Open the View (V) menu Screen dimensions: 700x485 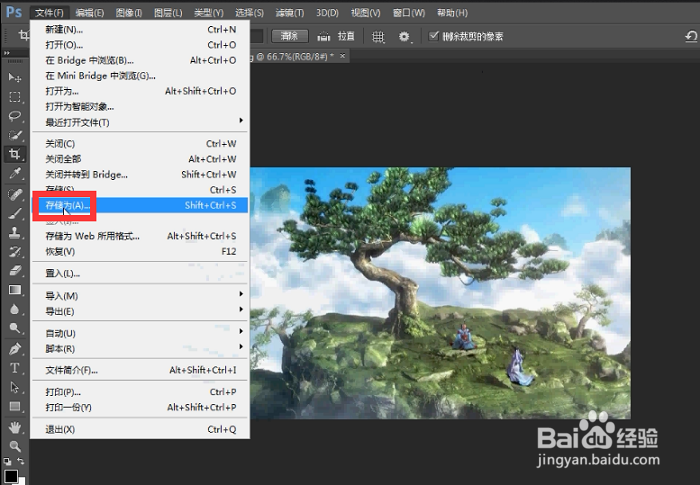(x=366, y=13)
